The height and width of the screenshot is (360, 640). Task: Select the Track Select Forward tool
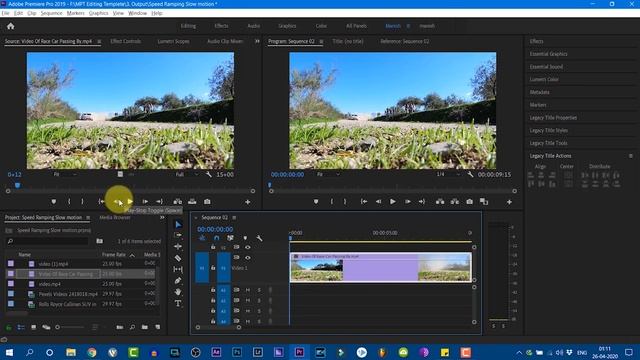[x=178, y=236]
